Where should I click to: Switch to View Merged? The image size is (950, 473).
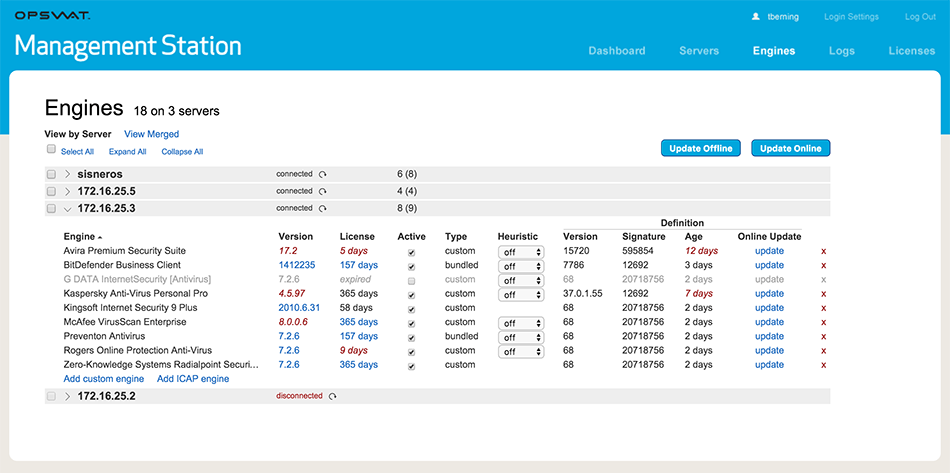(x=151, y=134)
